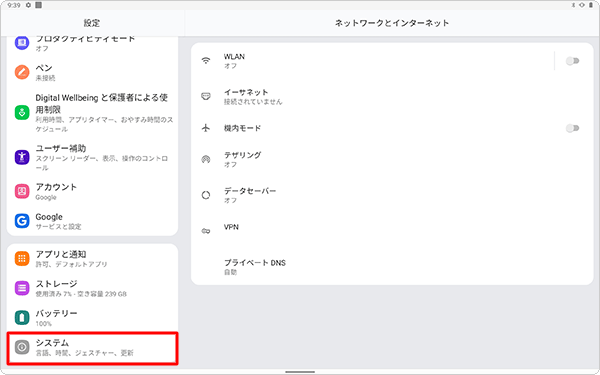Screen dimensions: 600x375
Task: Open アカウント settings
Action: pos(92,191)
